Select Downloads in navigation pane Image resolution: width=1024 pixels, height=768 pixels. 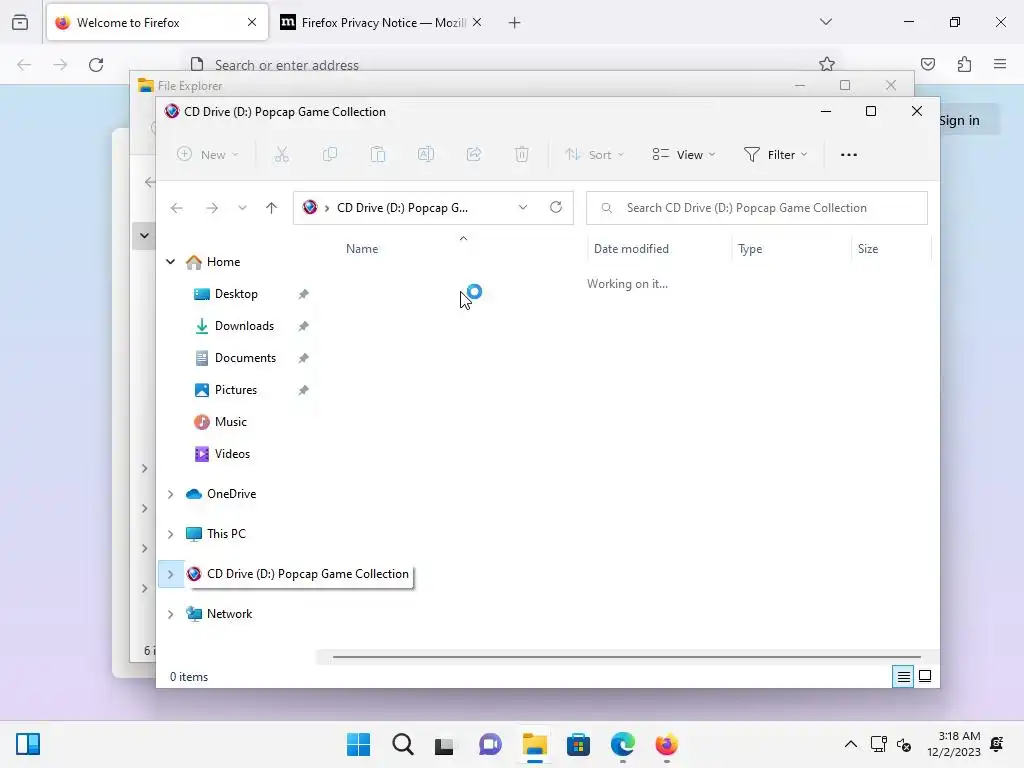pos(244,326)
